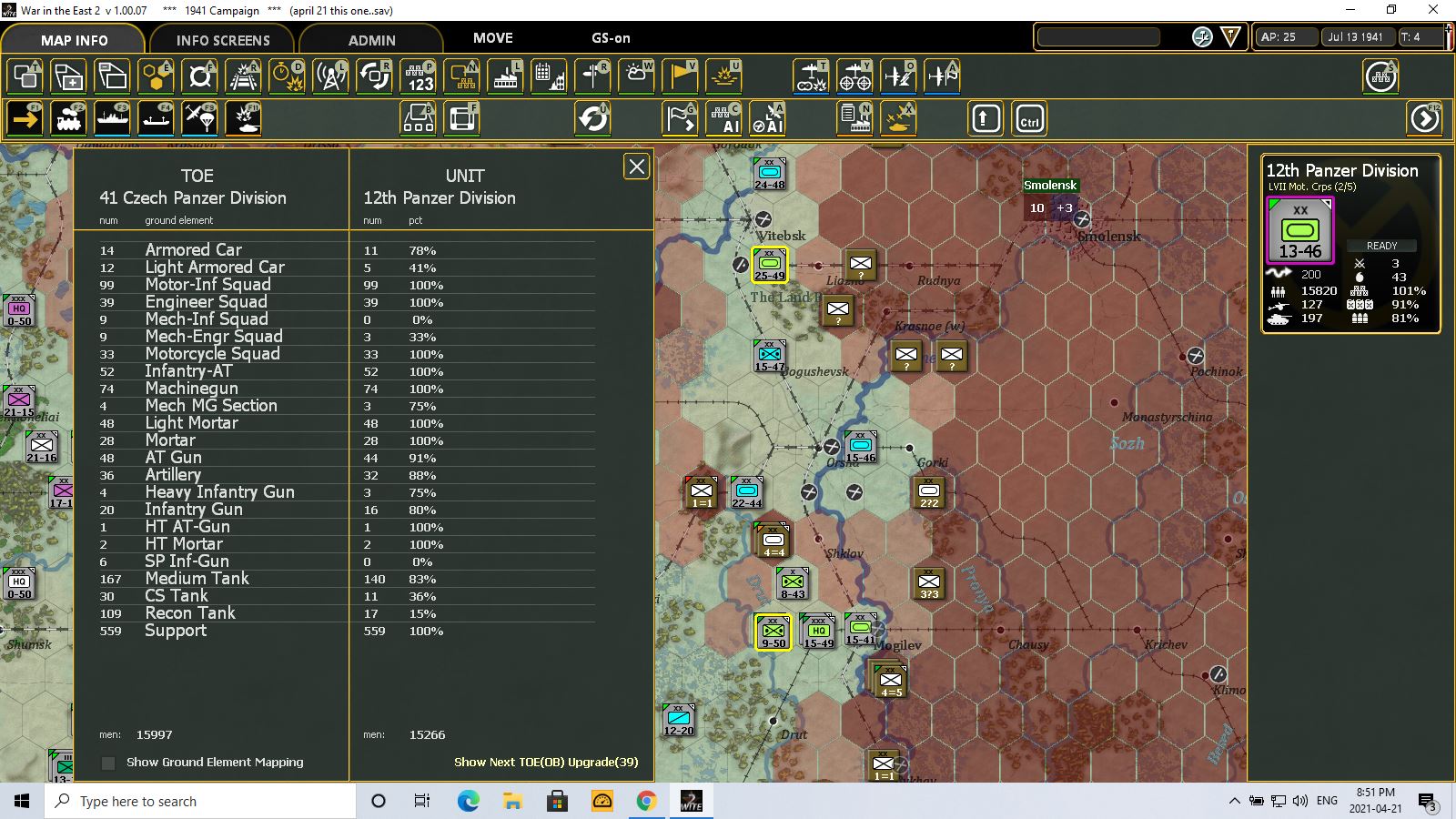Click the empty text field in top bar
The height and width of the screenshot is (819, 1456).
coord(1098,37)
